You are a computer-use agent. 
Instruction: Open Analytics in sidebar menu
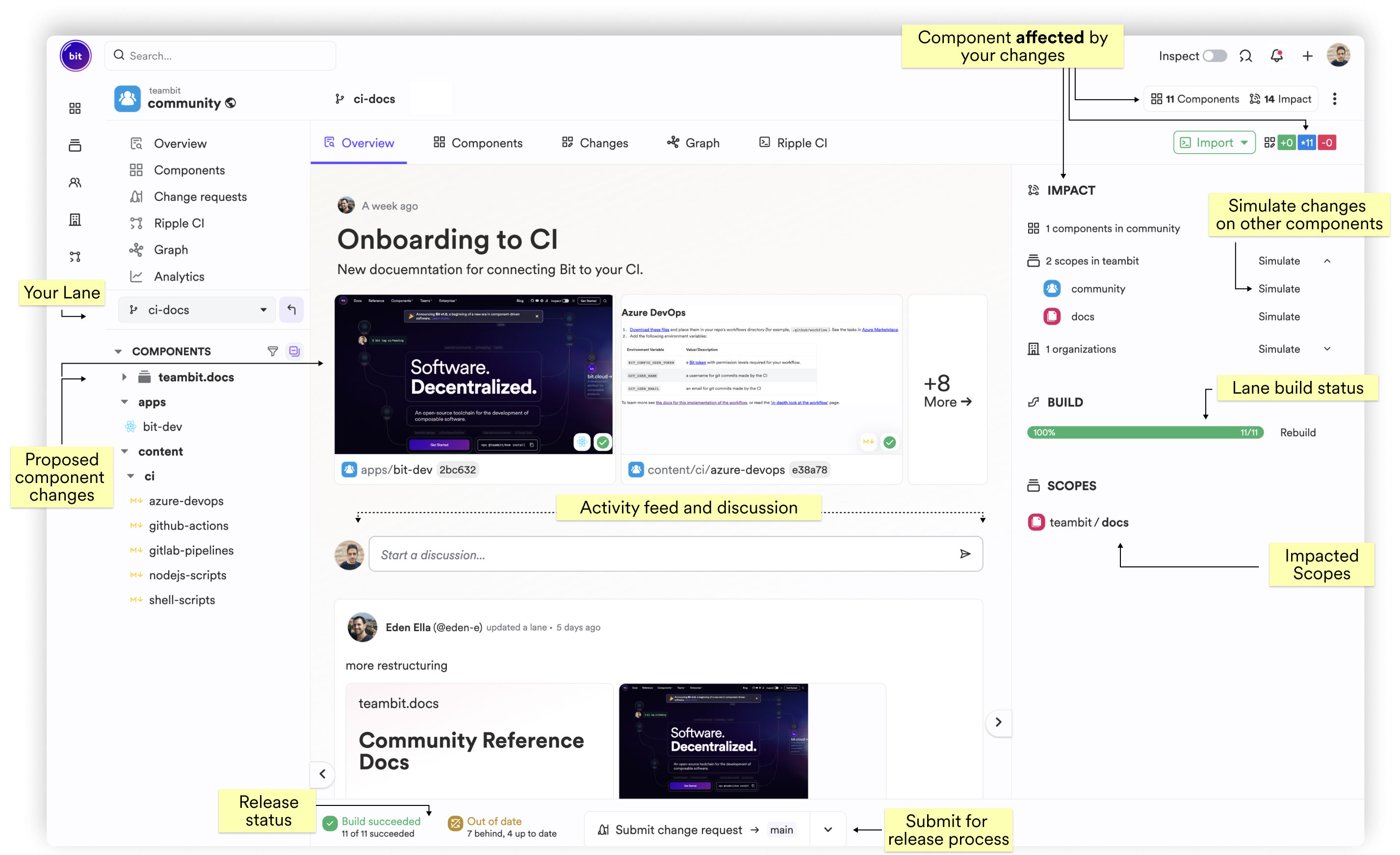pos(167,277)
